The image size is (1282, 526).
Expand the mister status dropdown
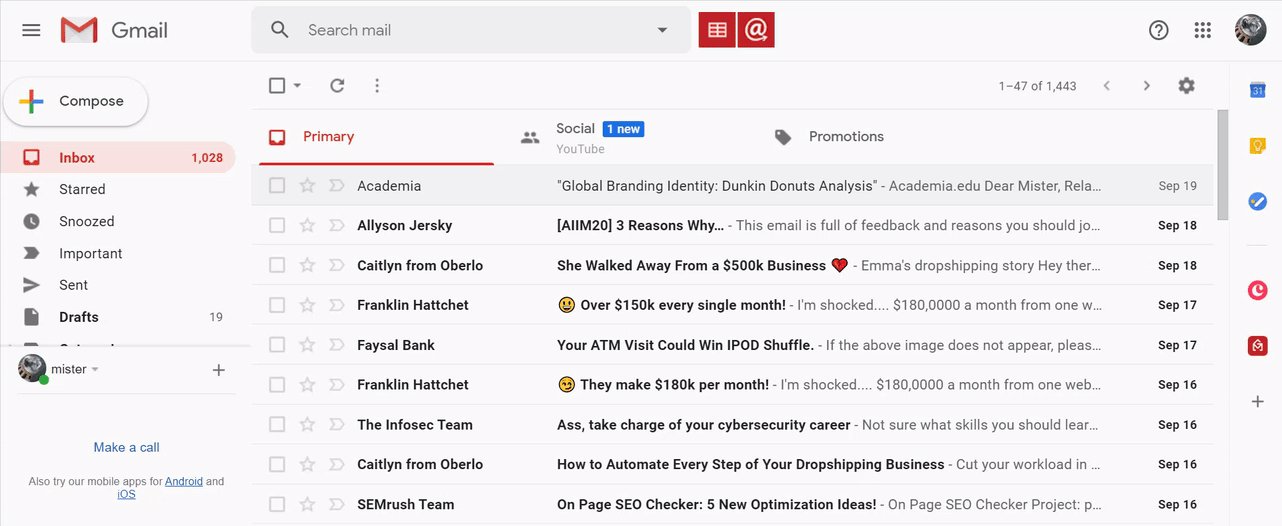(x=95, y=370)
